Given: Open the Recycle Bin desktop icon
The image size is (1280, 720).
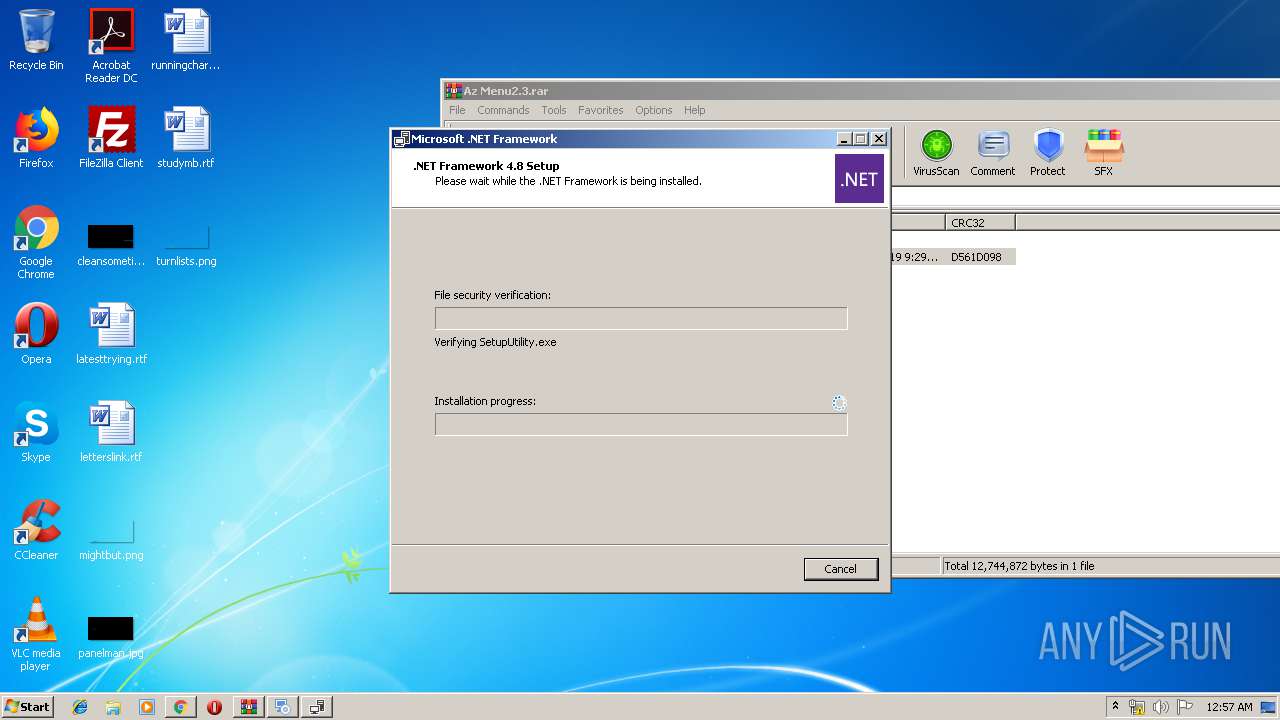Looking at the screenshot, I should tap(36, 40).
